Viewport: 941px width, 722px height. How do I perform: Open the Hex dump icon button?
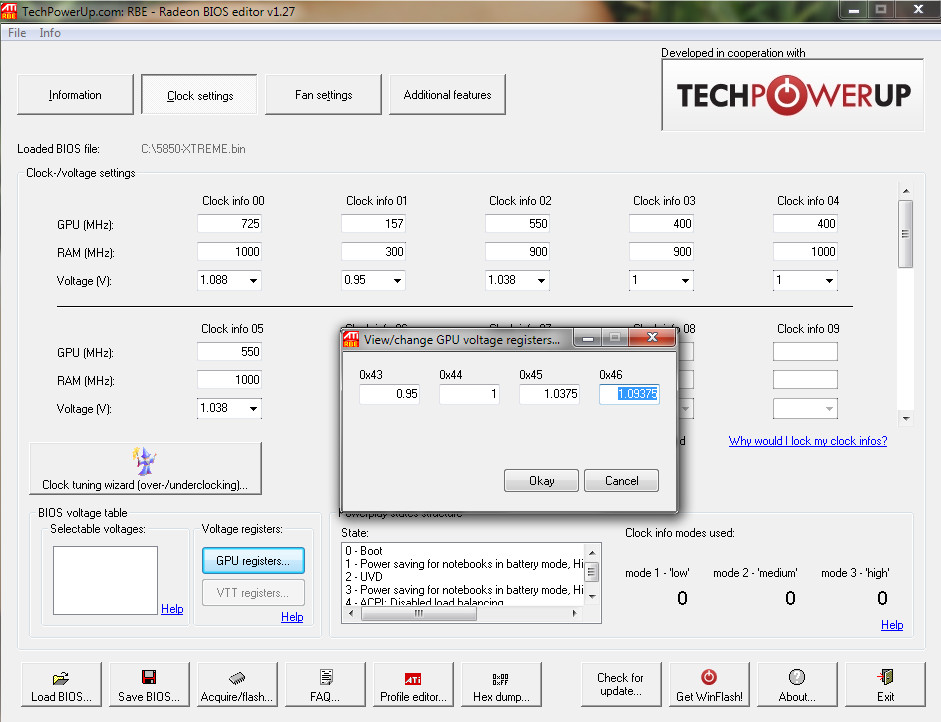(x=501, y=684)
